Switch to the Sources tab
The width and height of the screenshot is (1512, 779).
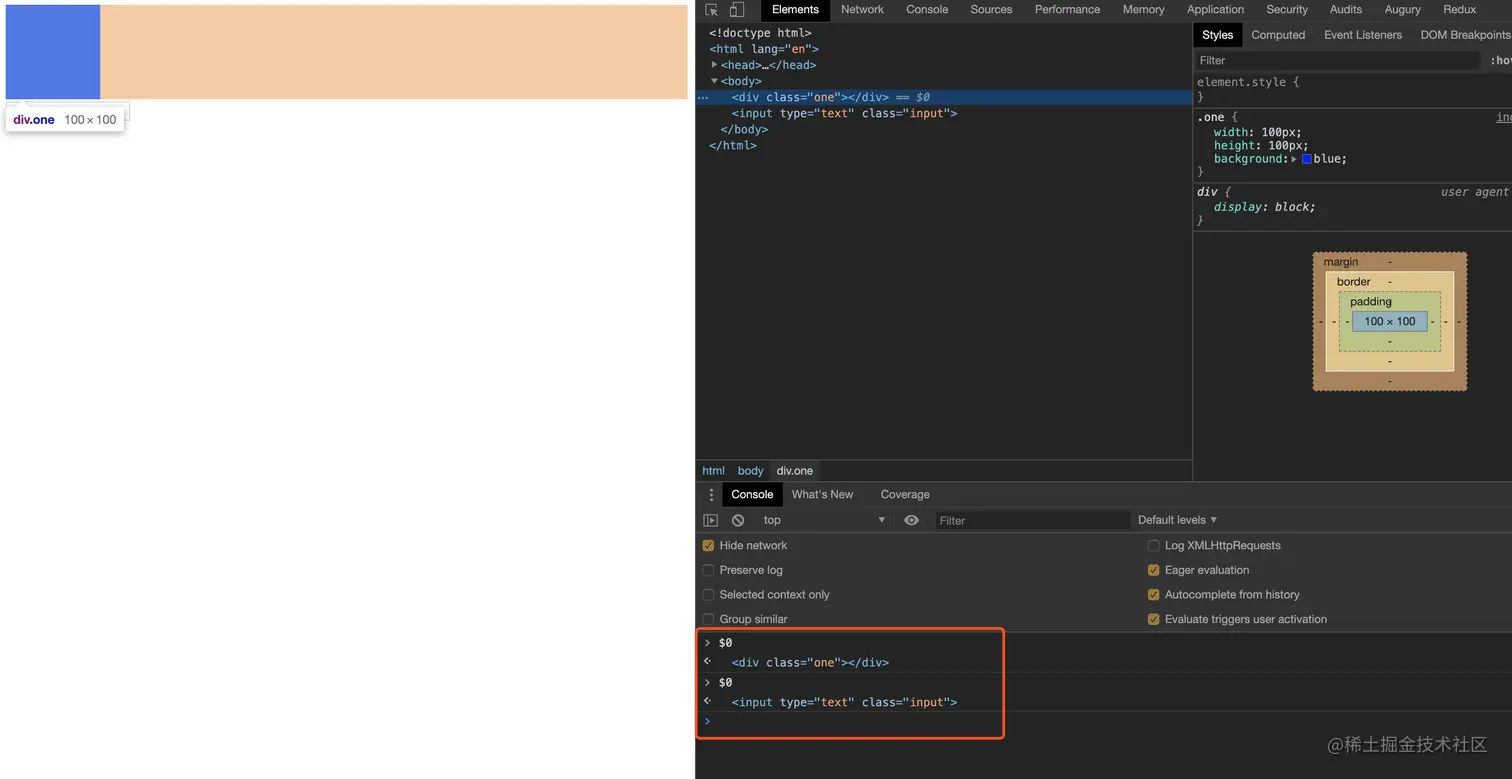[x=991, y=10]
